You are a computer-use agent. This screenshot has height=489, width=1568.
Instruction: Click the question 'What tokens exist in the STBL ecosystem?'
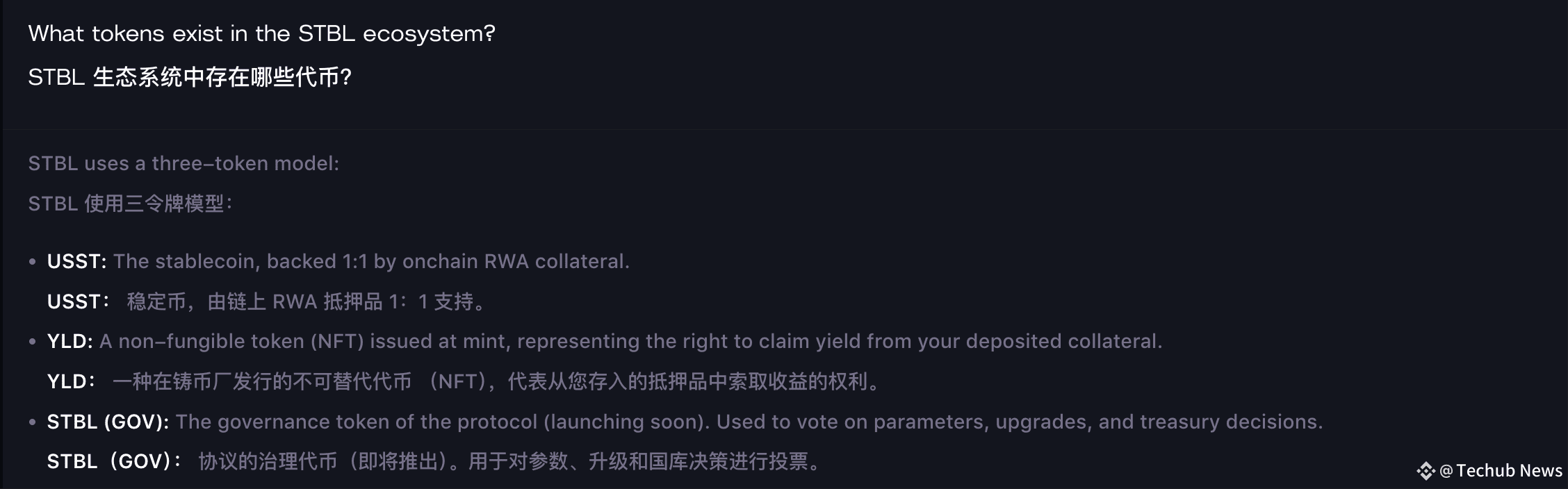coord(262,33)
